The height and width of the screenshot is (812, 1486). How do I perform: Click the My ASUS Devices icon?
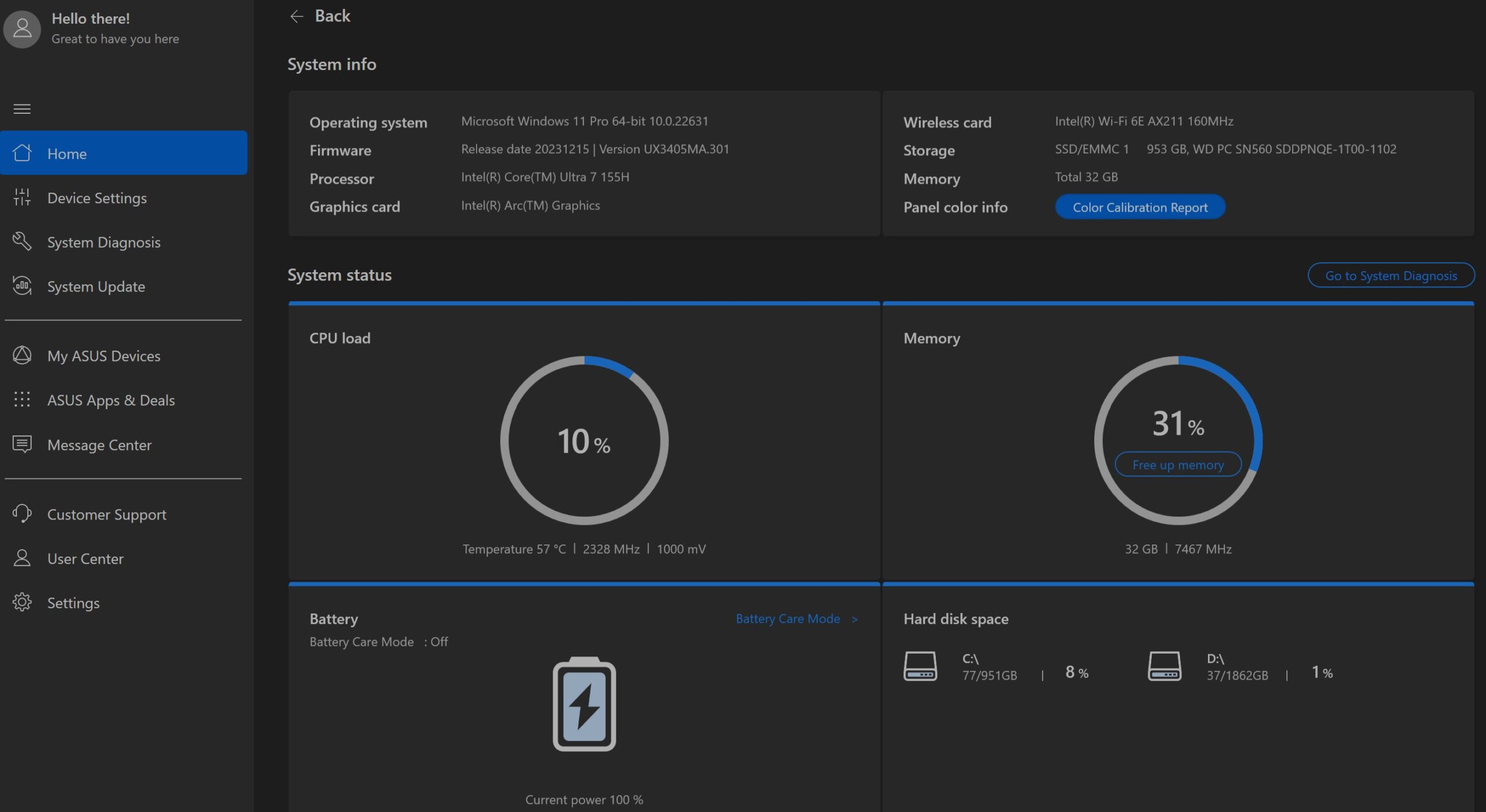pos(22,355)
